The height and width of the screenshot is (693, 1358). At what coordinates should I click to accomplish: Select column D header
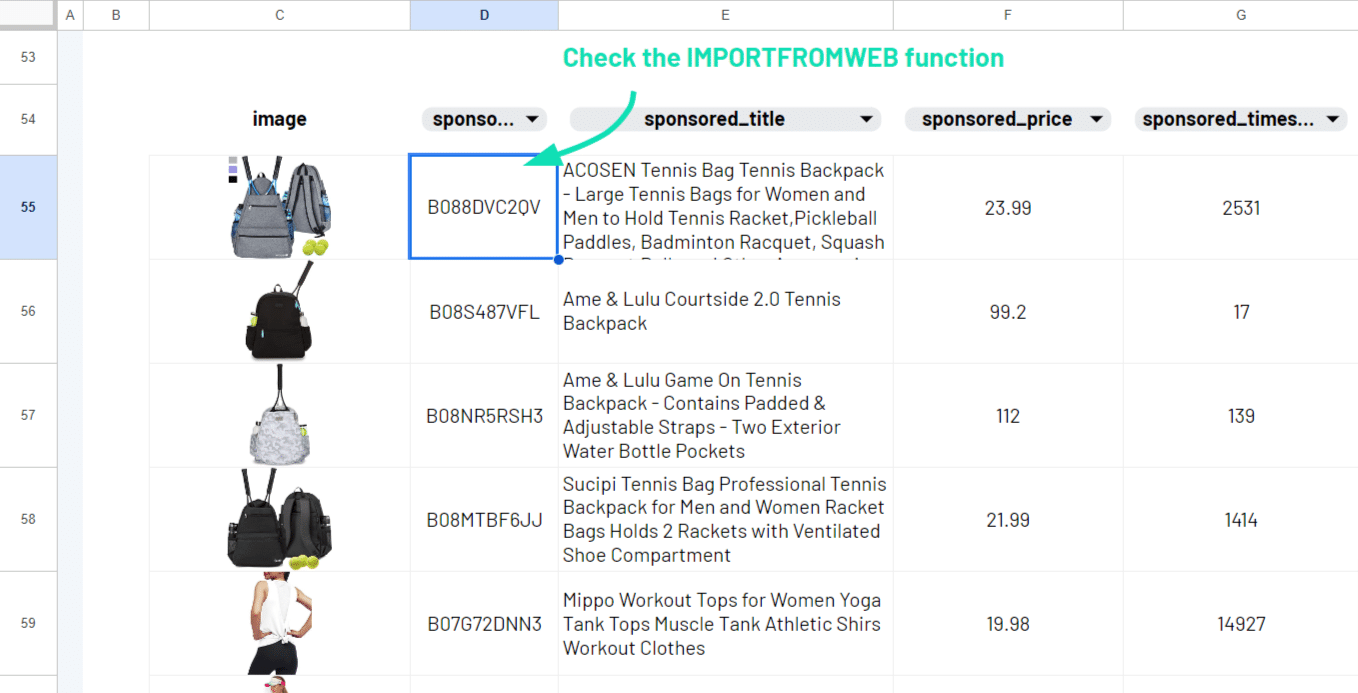pos(484,15)
